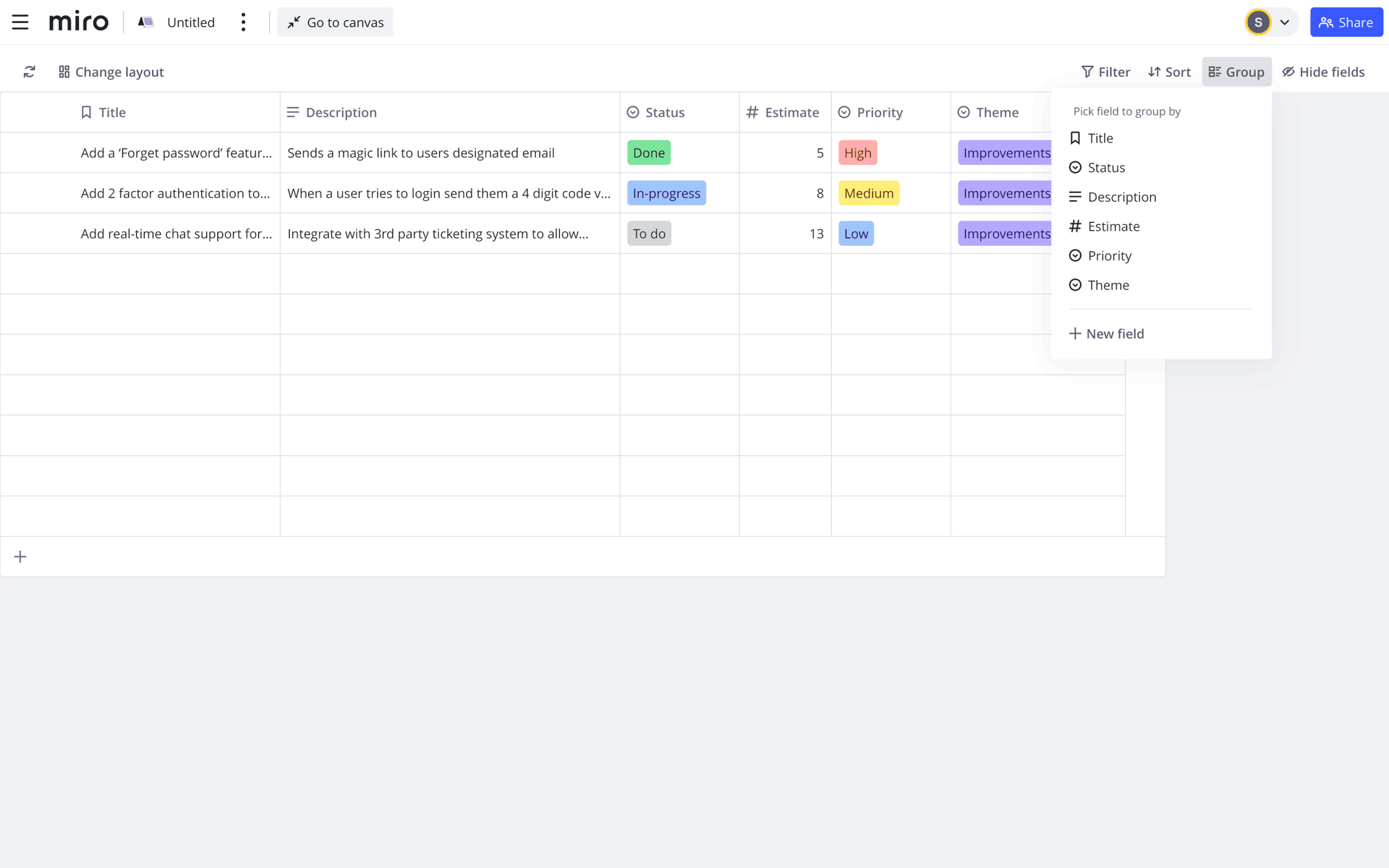Click the miro logo
The height and width of the screenshot is (868, 1389).
coord(79,22)
